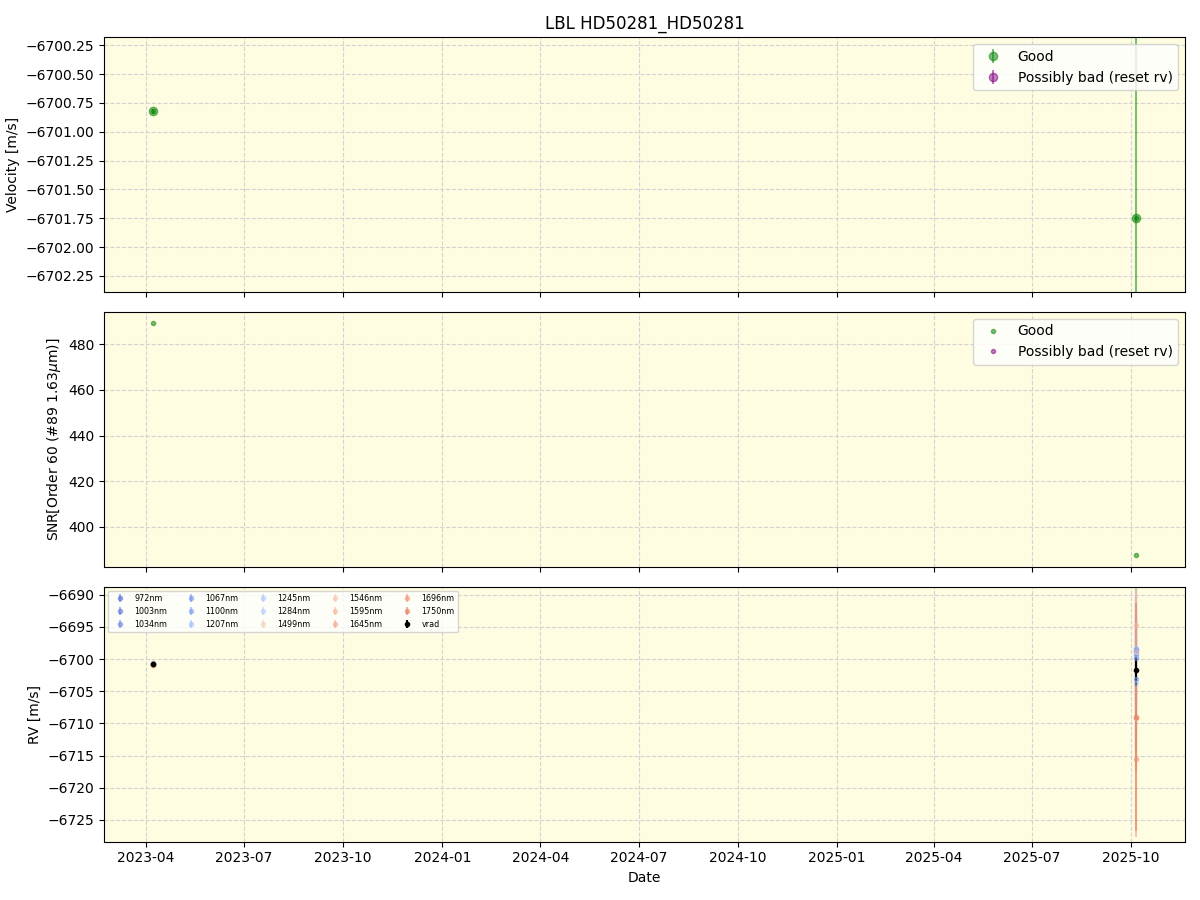Click the Possibly bad marker in the SNR legend
The height and width of the screenshot is (900, 1200).
pyautogui.click(x=993, y=351)
